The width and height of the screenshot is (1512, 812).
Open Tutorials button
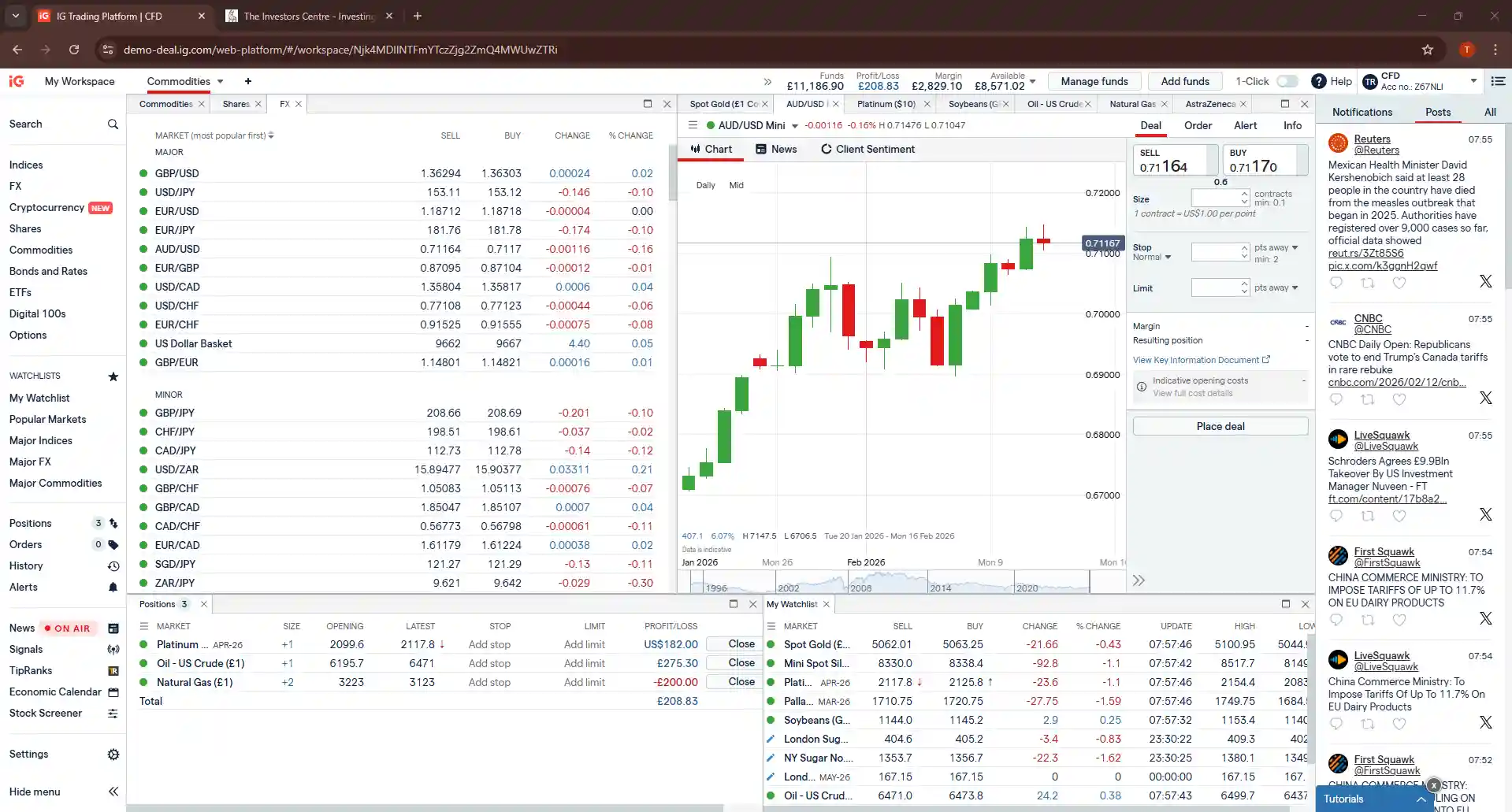(x=1375, y=799)
